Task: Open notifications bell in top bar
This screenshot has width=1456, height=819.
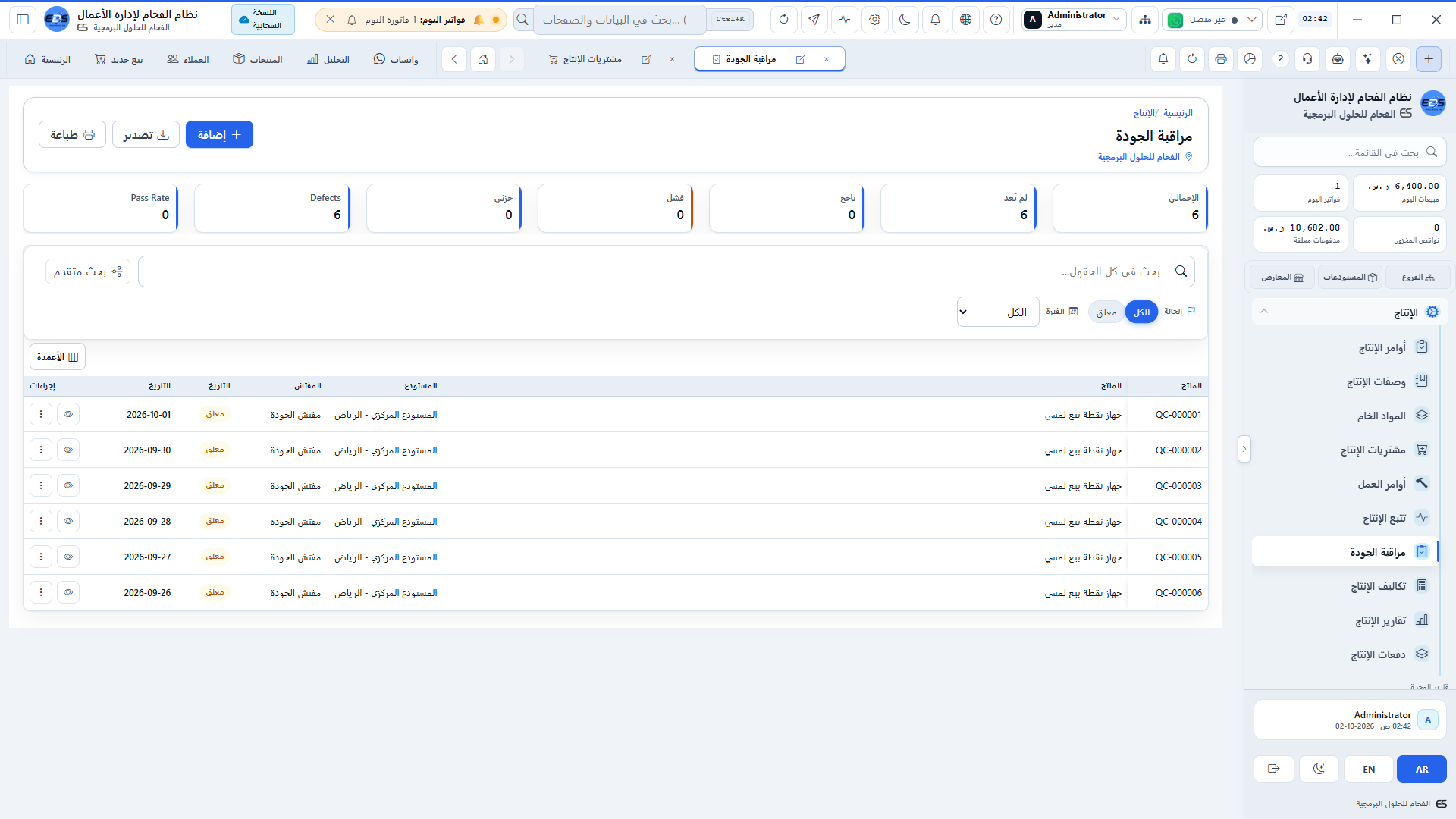Action: coord(935,20)
